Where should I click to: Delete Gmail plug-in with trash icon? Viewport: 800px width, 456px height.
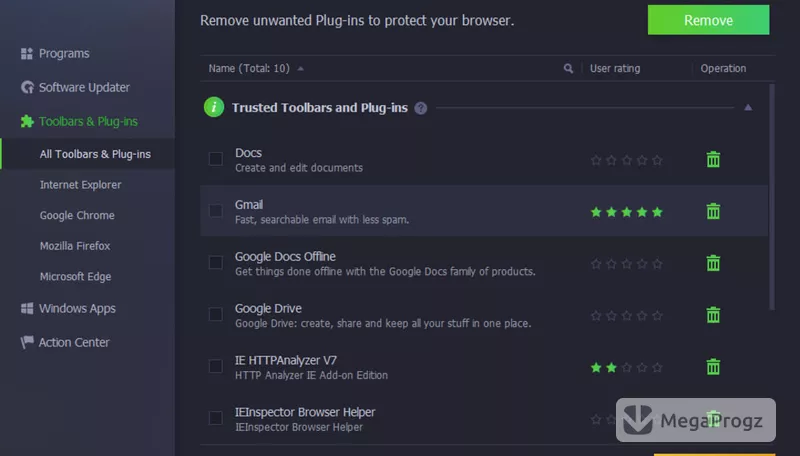713,211
